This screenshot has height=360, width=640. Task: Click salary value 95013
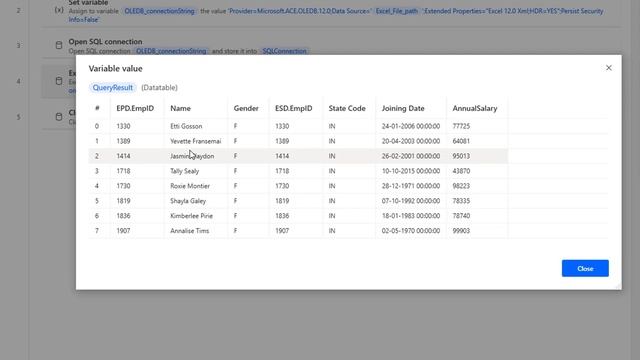461,156
